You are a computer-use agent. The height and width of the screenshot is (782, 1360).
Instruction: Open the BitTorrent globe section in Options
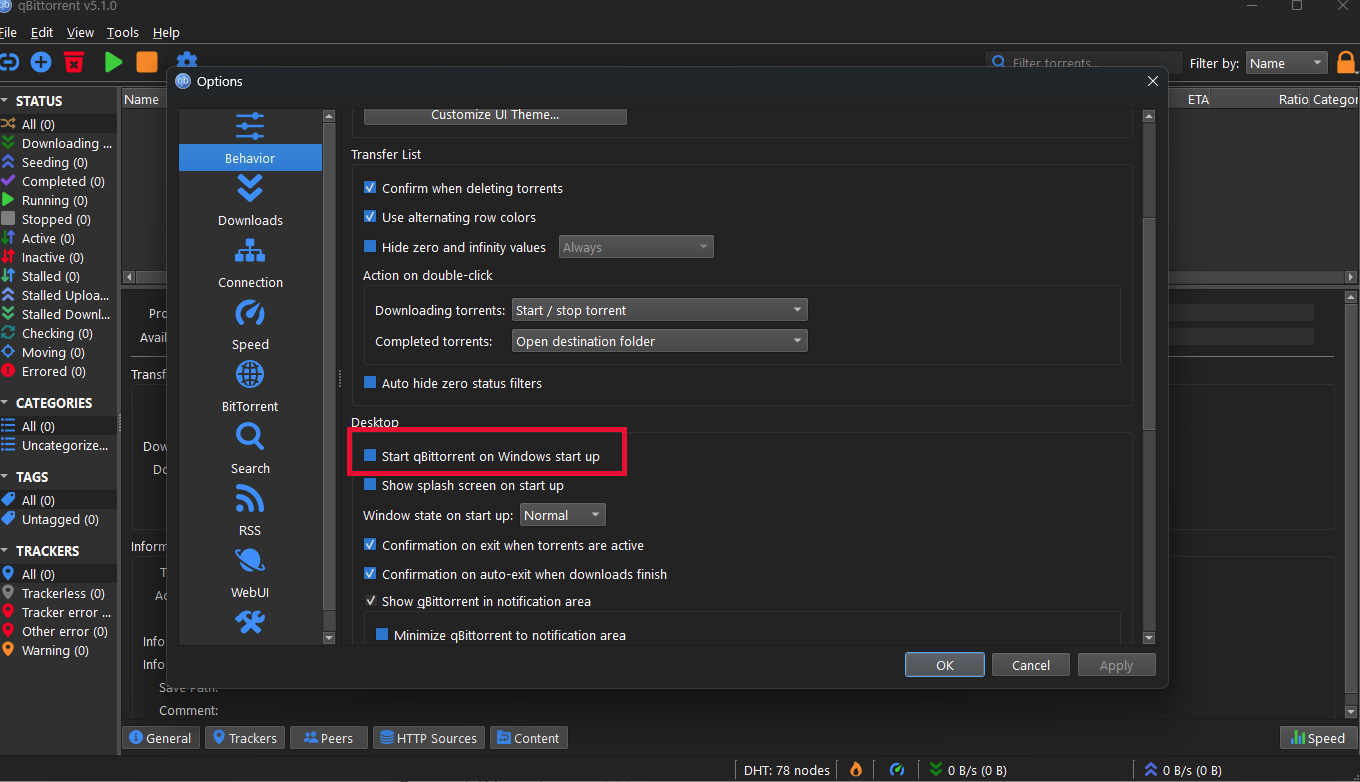pos(250,387)
